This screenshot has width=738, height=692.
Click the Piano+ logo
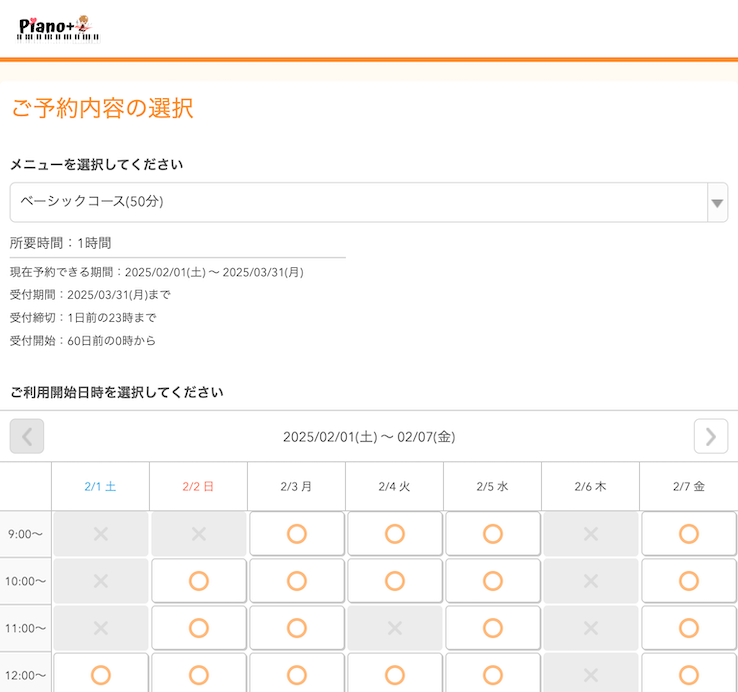(58, 29)
